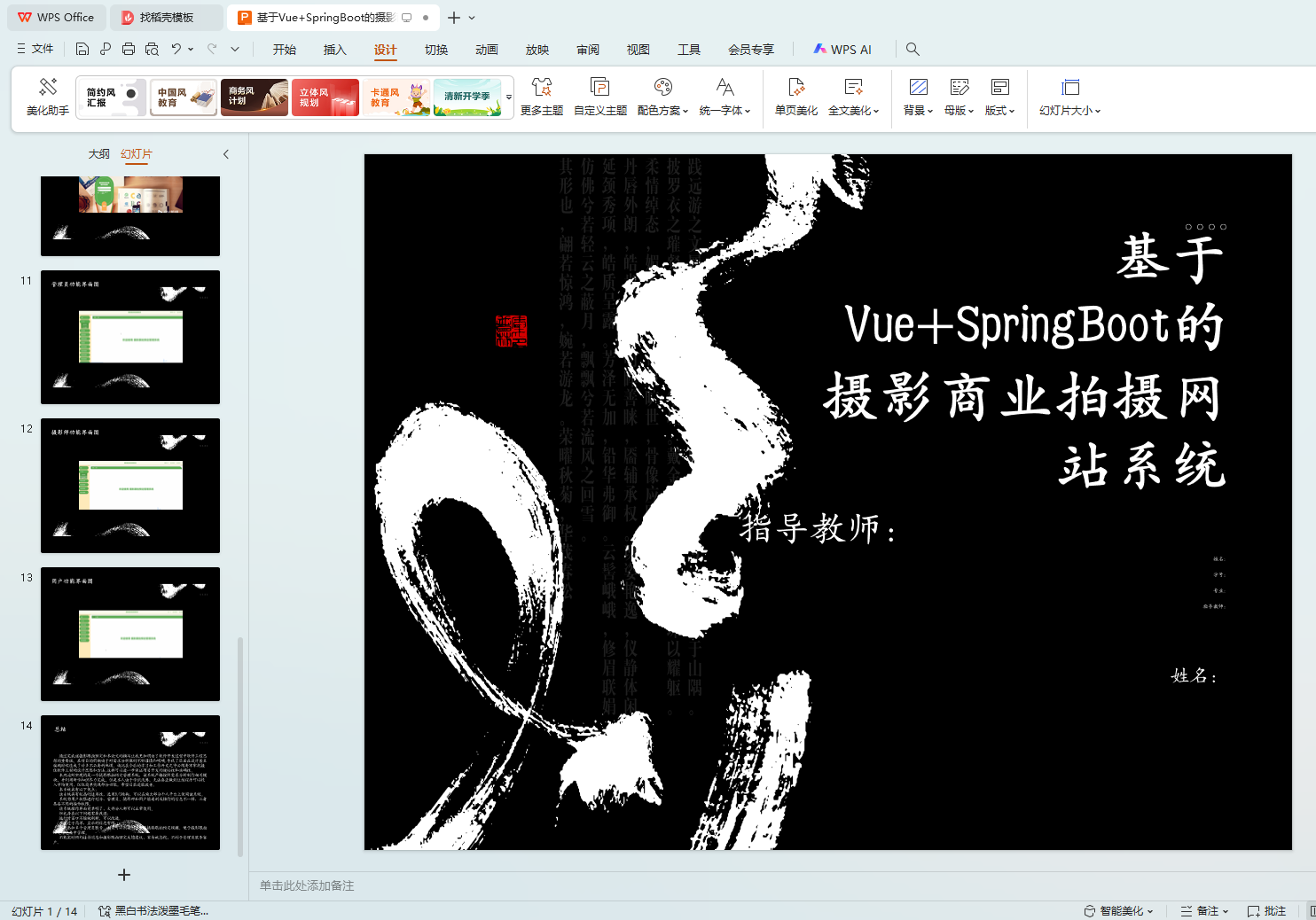Switch to the 找稻壳模板 tab
This screenshot has height=920, width=1316.
pos(167,18)
